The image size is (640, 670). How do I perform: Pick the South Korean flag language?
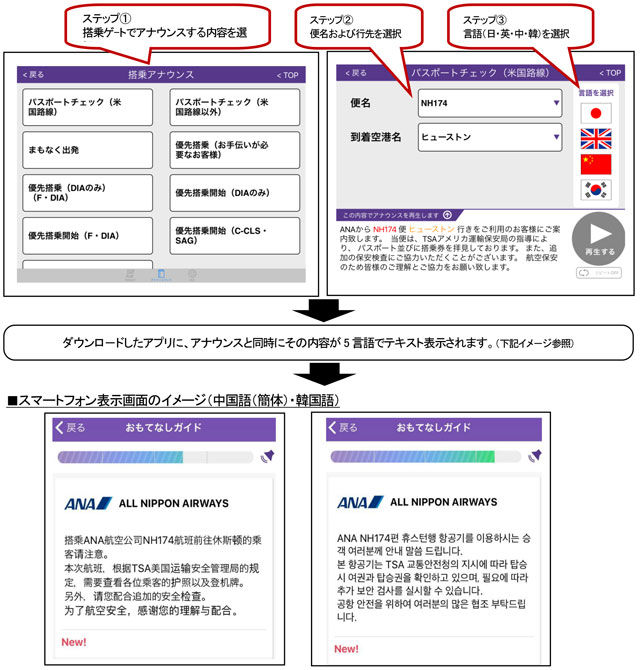coord(596,189)
